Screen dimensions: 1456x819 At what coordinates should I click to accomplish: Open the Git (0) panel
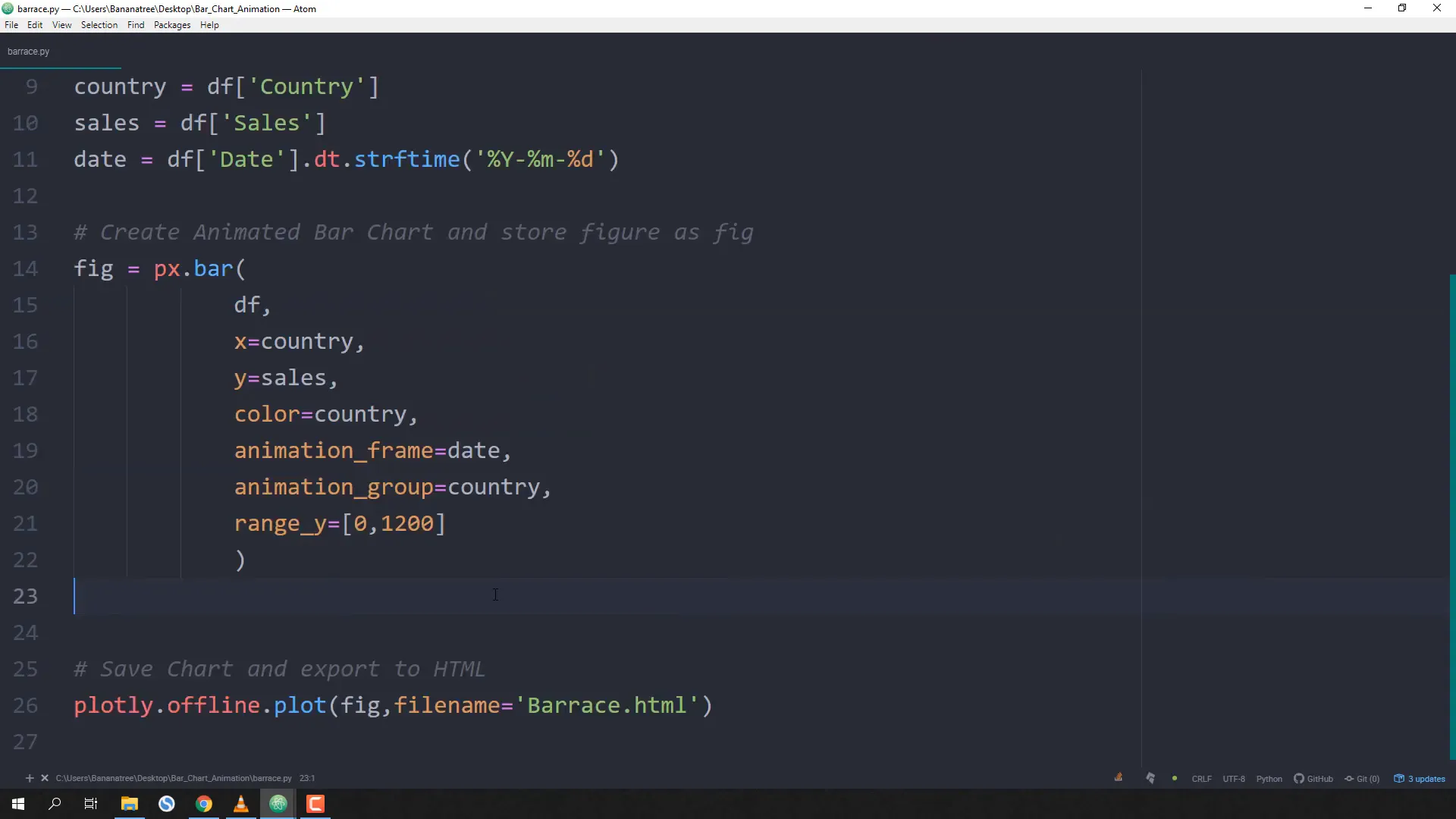(1362, 779)
